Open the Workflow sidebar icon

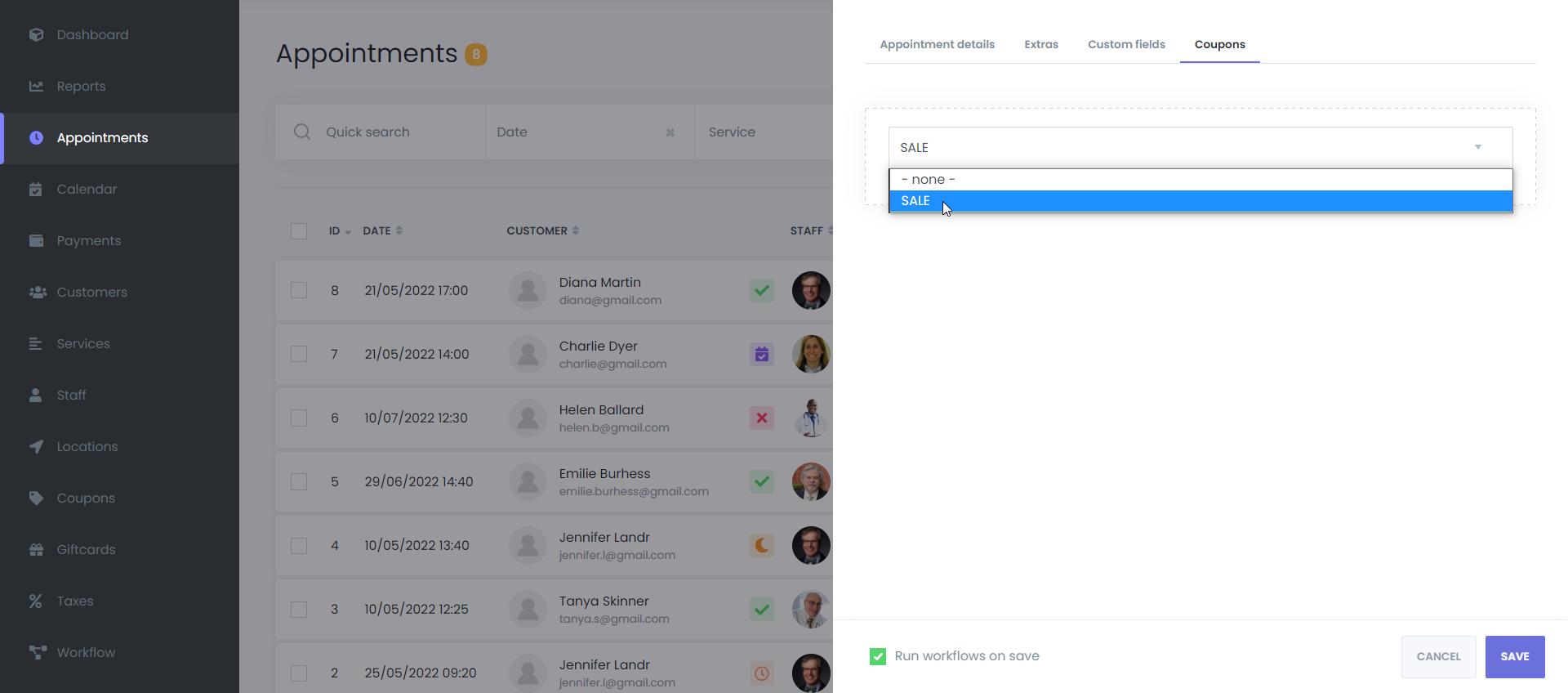38,652
